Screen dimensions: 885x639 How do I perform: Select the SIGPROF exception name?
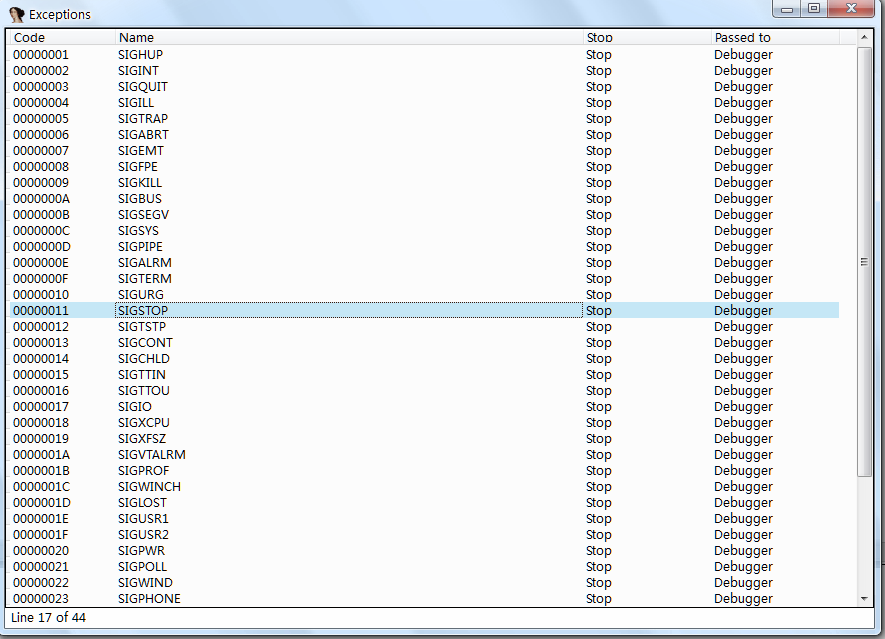click(144, 470)
